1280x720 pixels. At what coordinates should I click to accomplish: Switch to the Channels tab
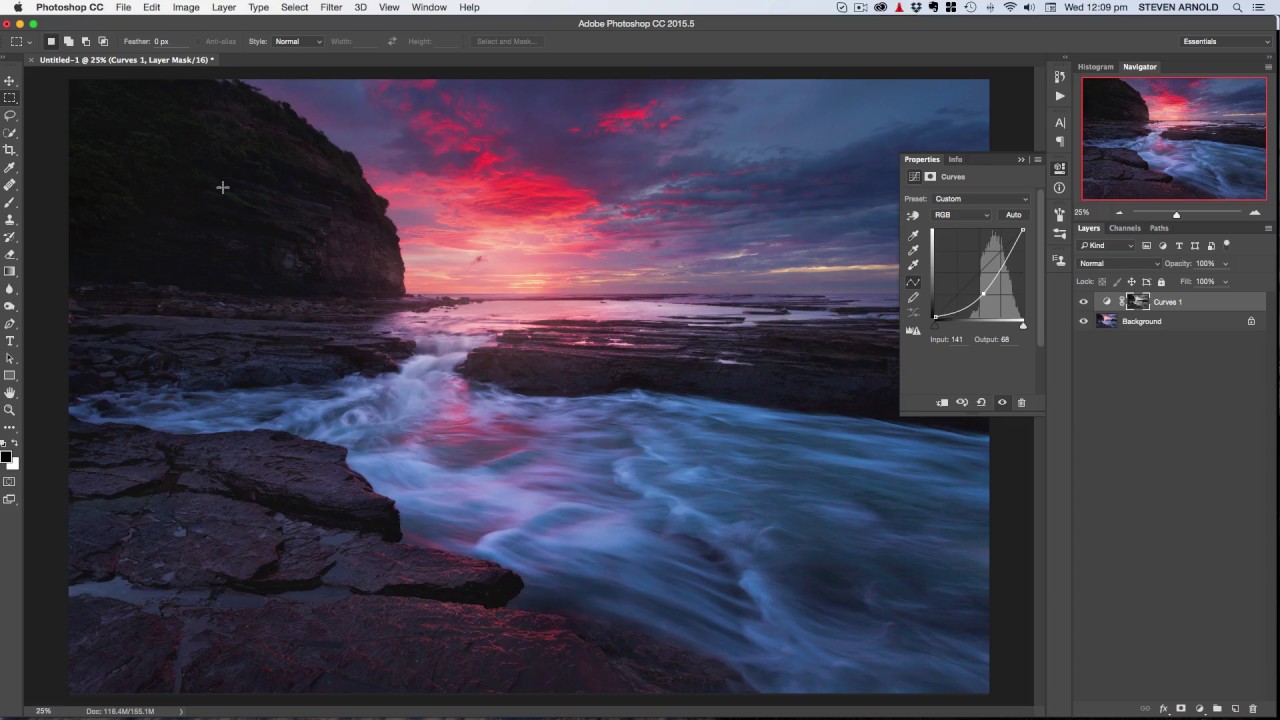[1124, 228]
